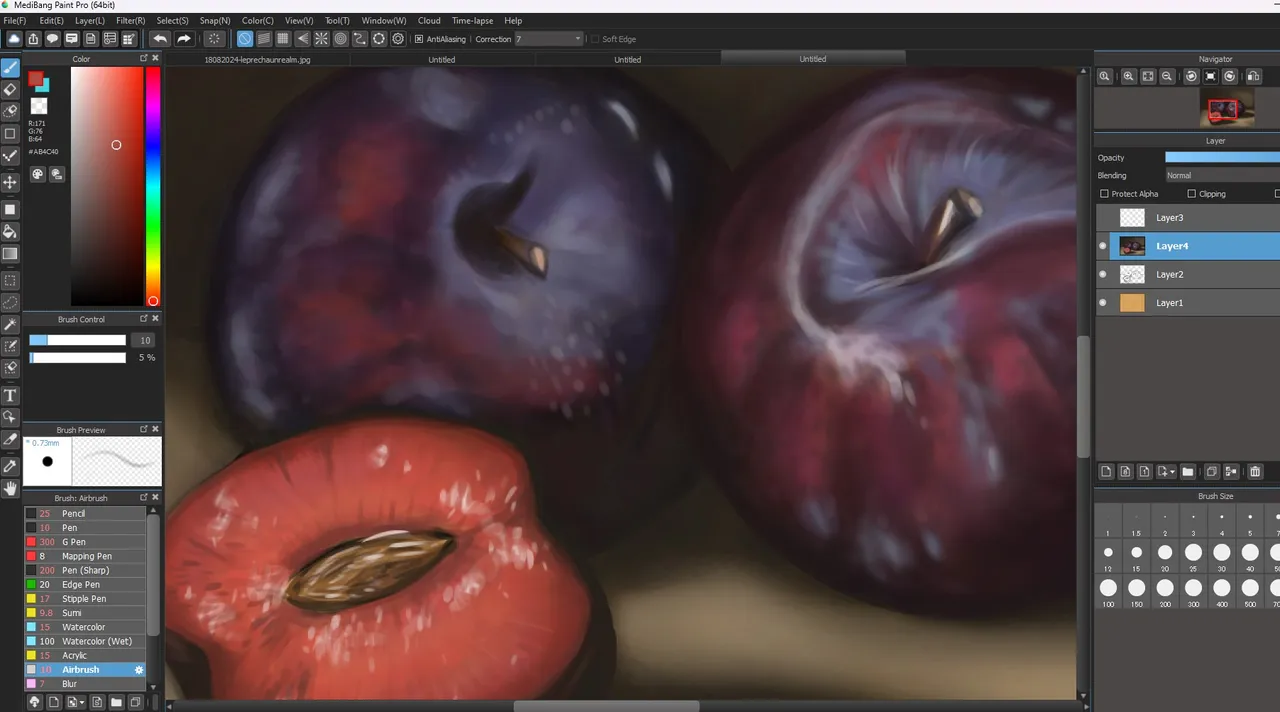Image resolution: width=1280 pixels, height=712 pixels.
Task: Zoom in using Navigator magnifier plus
Action: tap(1128, 76)
